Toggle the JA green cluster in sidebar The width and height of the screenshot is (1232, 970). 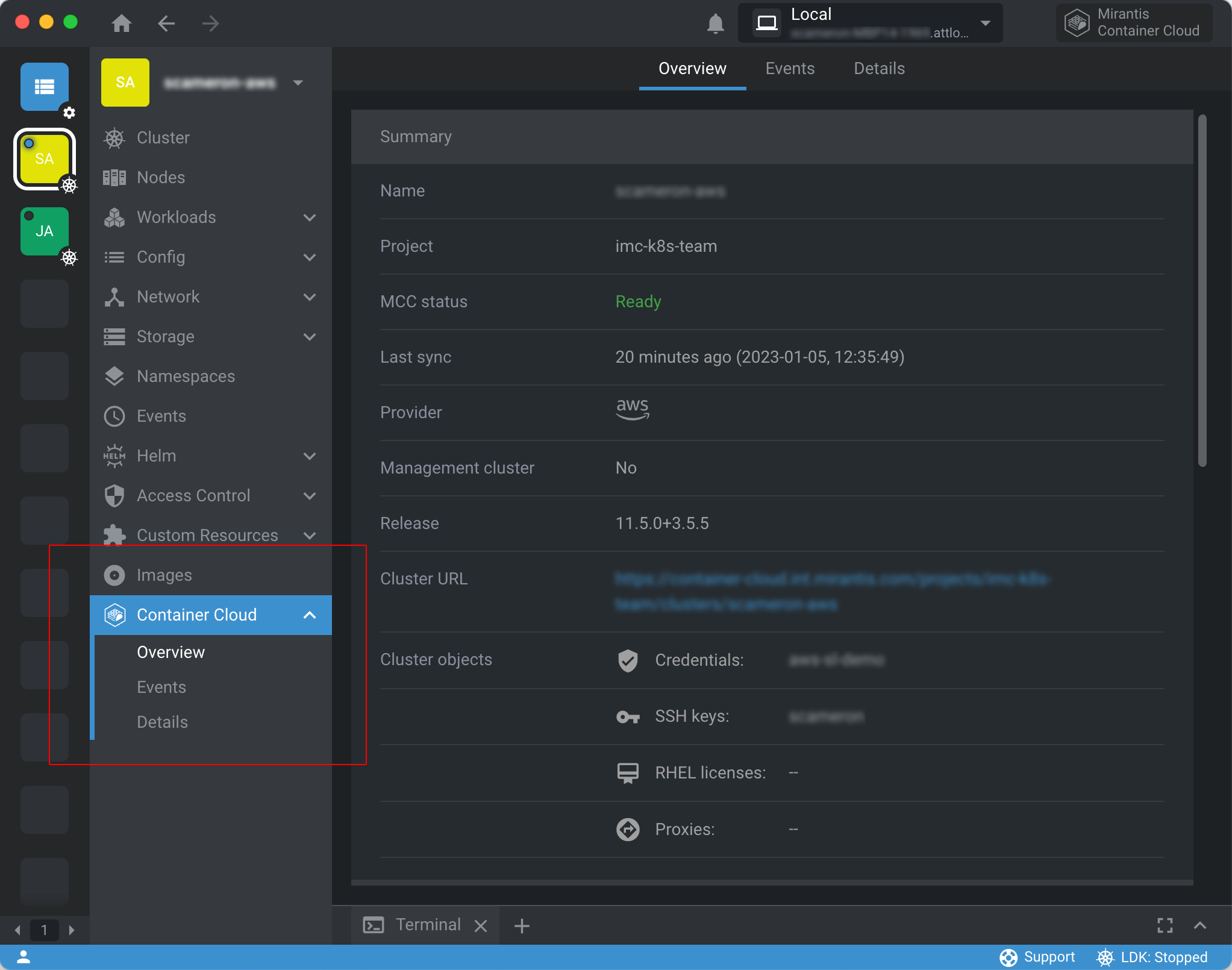(45, 230)
